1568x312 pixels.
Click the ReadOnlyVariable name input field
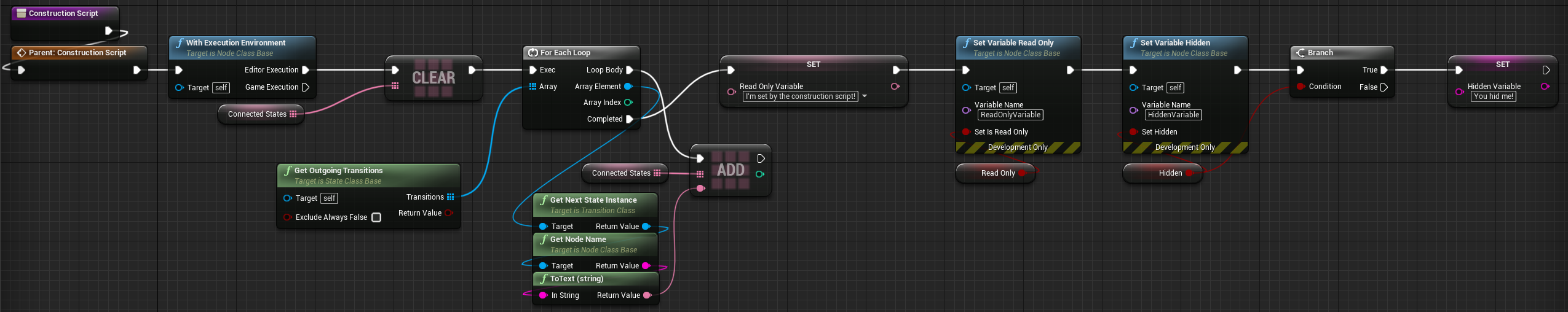(x=1010, y=115)
